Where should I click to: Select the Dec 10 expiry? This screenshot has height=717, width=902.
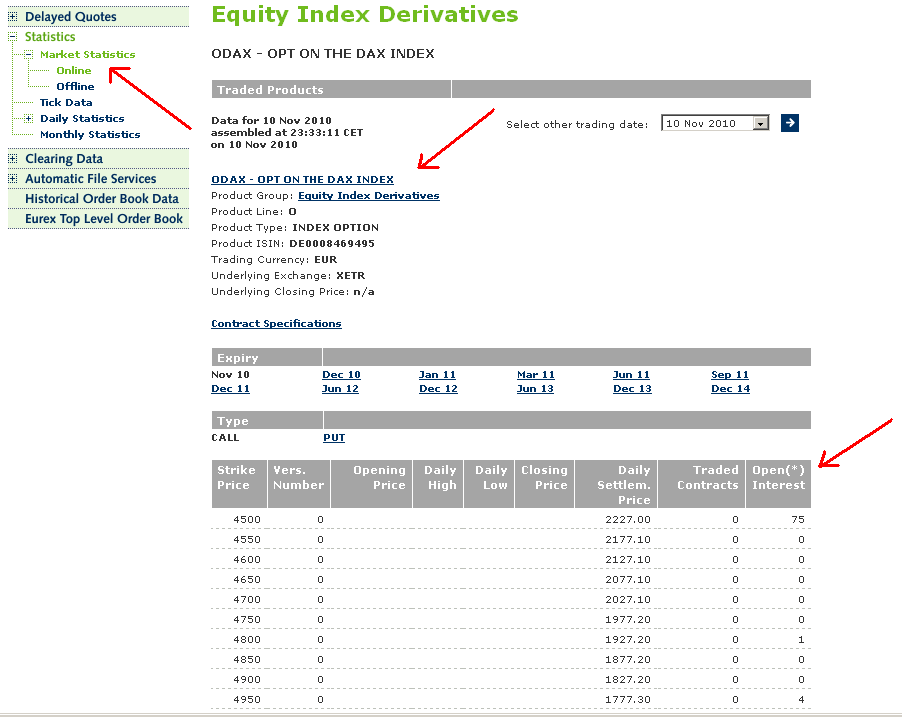pos(341,375)
